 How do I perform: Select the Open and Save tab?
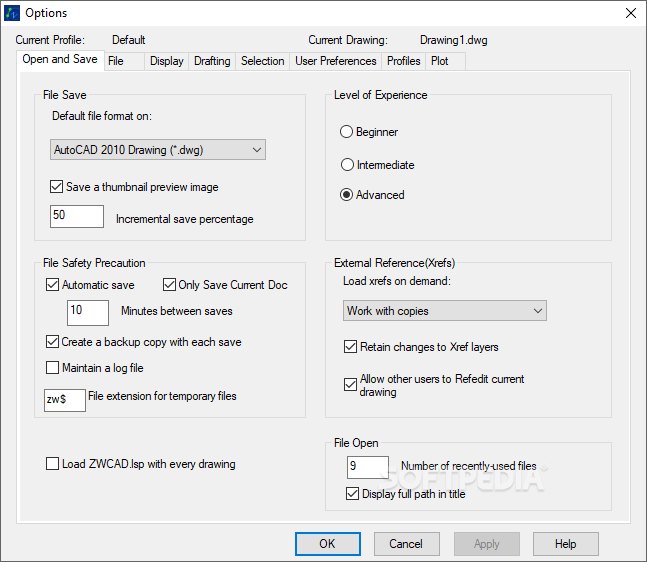[x=60, y=60]
